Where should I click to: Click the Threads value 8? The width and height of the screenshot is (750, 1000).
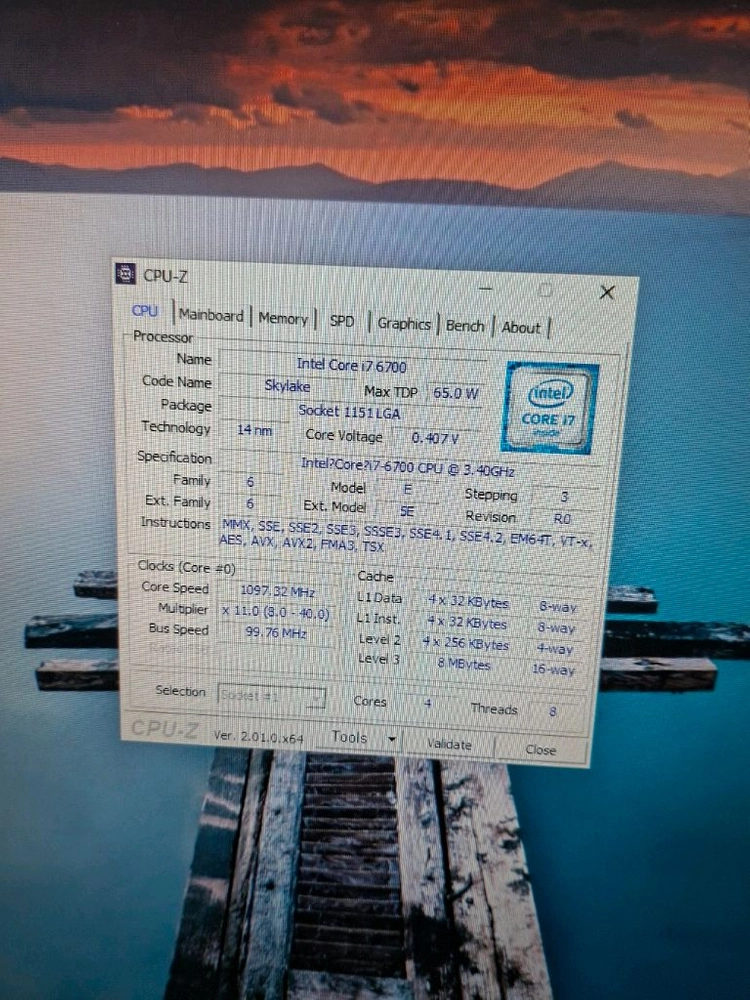tap(552, 710)
